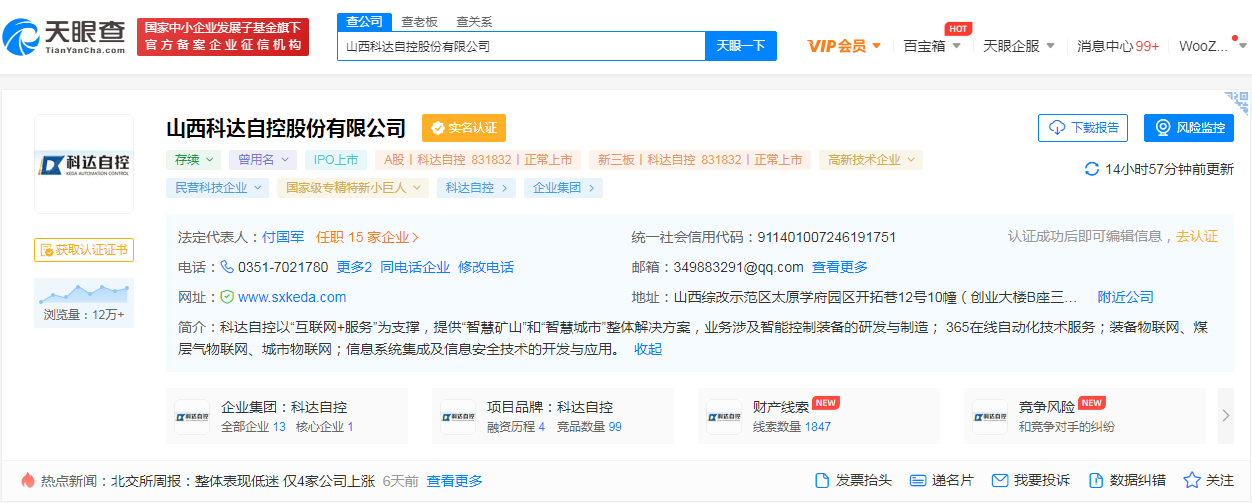Click unified credit code 911401007246191751
This screenshot has width=1252, height=503.
(x=826, y=237)
